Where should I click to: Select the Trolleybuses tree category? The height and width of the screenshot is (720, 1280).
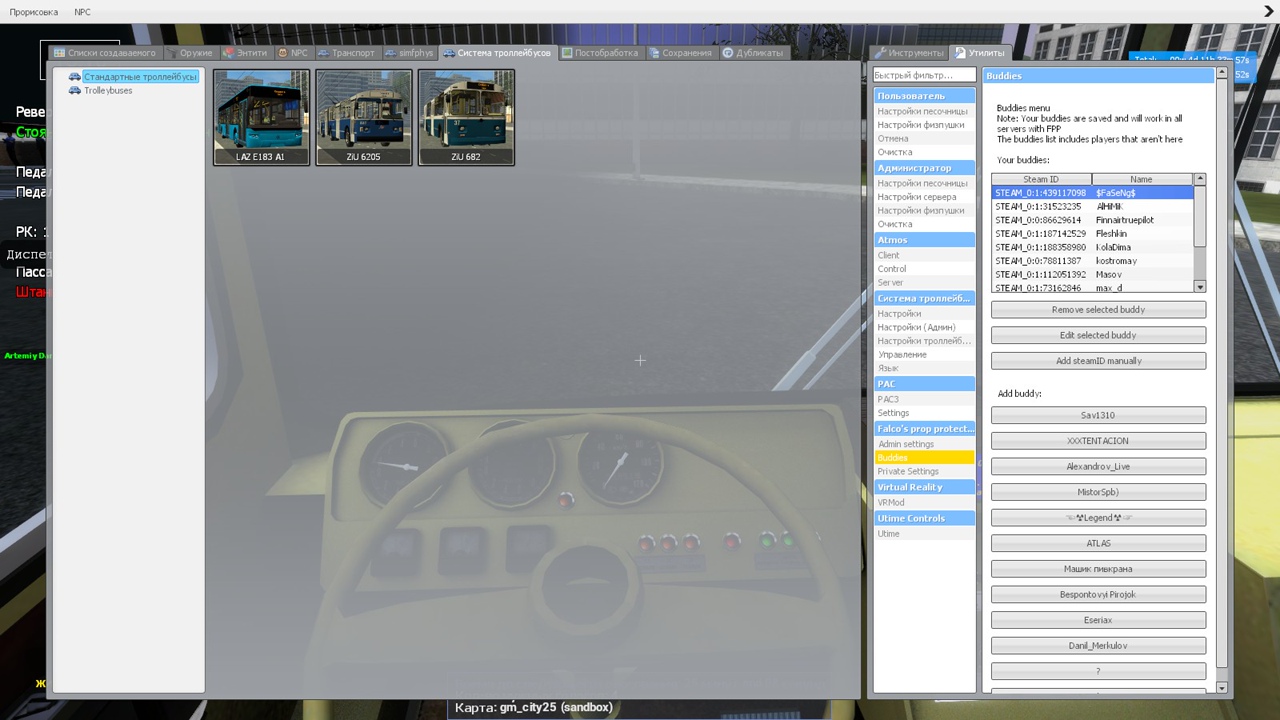point(108,90)
